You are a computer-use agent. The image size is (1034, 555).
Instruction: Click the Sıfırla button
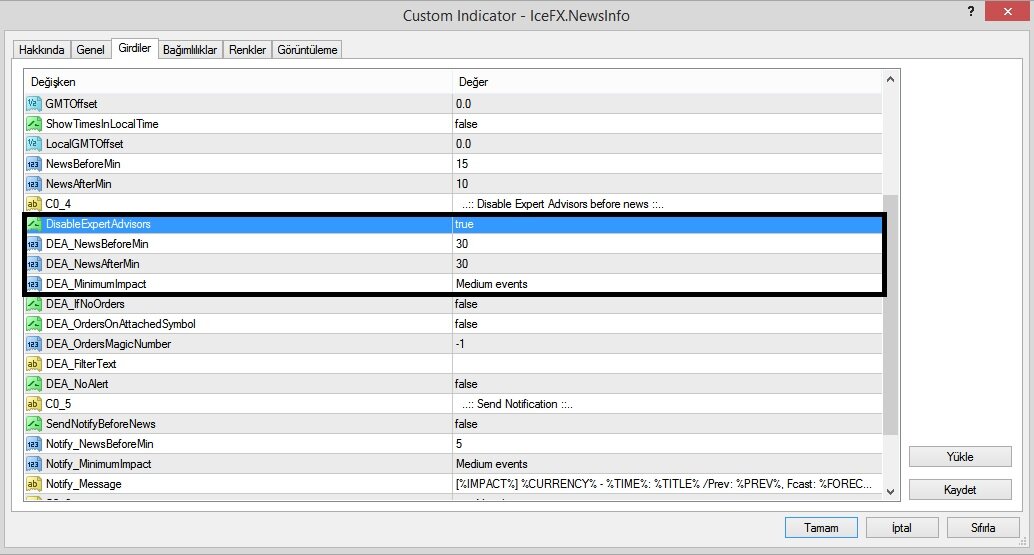tap(983, 528)
